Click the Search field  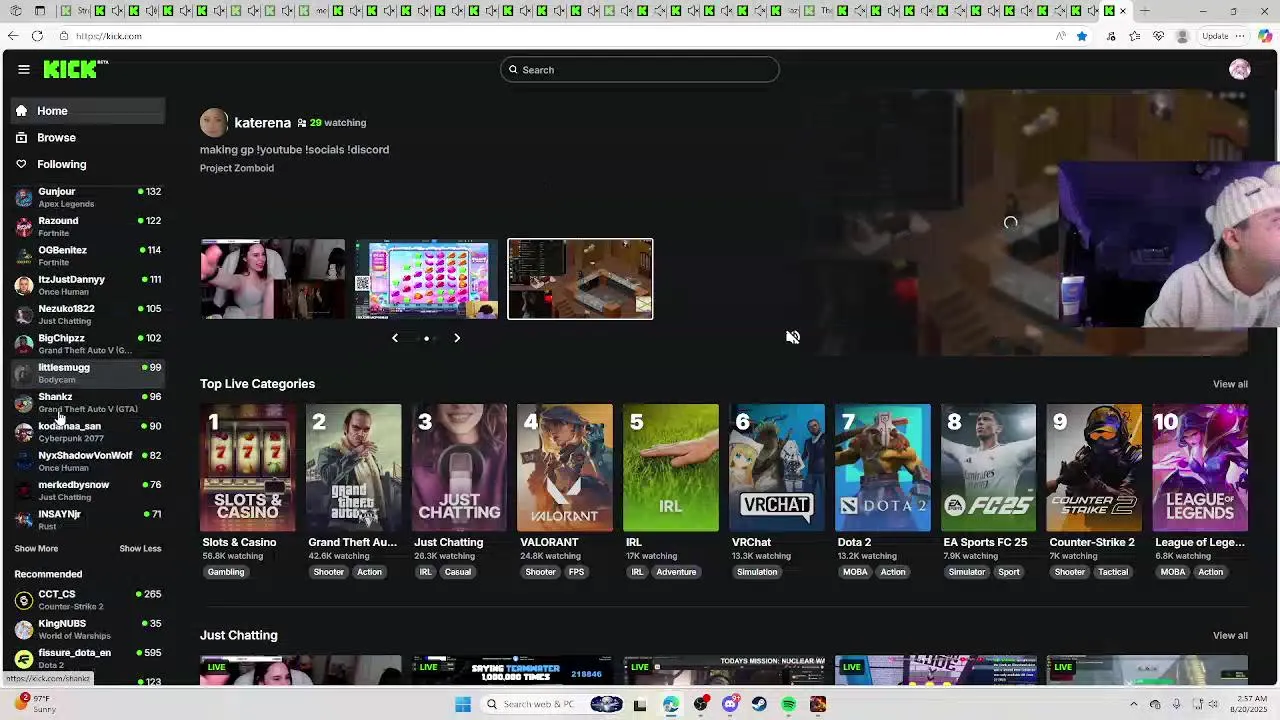640,70
